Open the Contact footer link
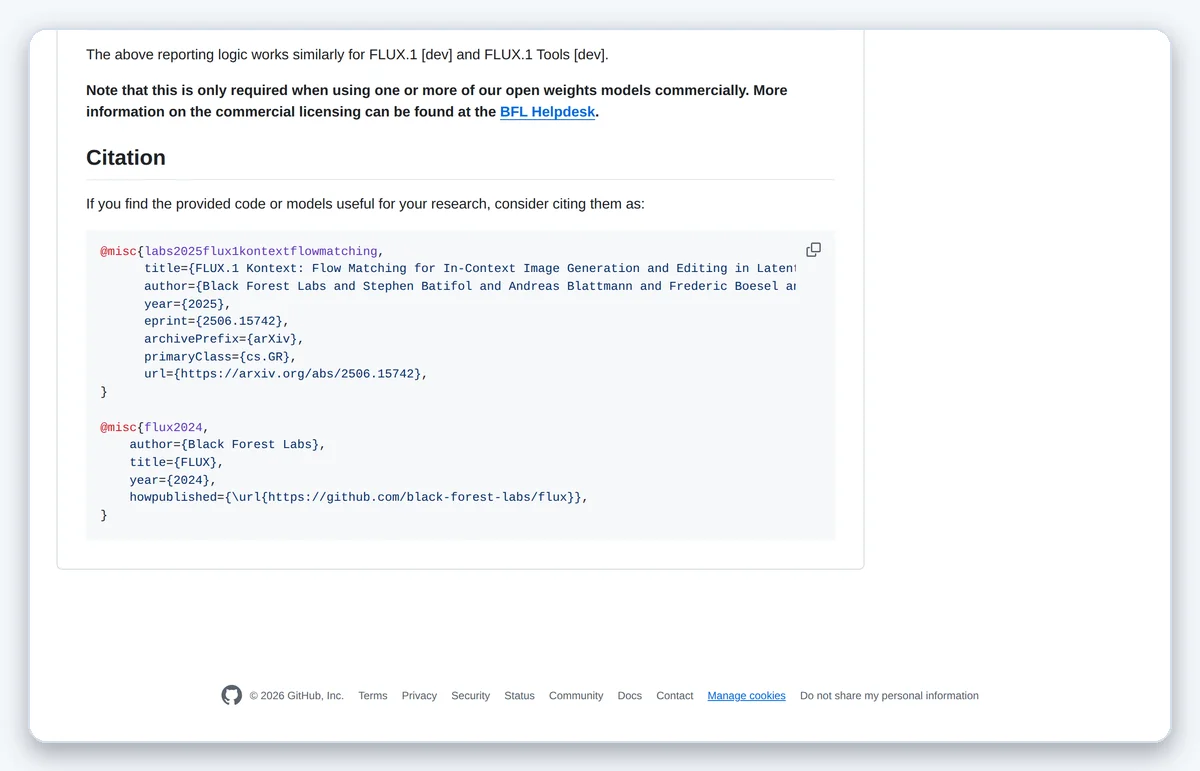Viewport: 1200px width, 771px height. [675, 696]
